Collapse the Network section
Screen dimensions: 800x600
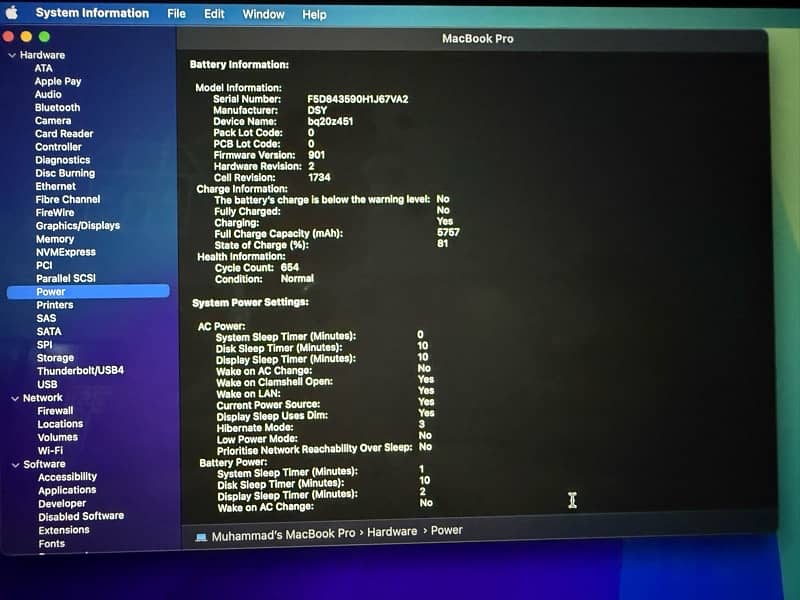coord(15,398)
